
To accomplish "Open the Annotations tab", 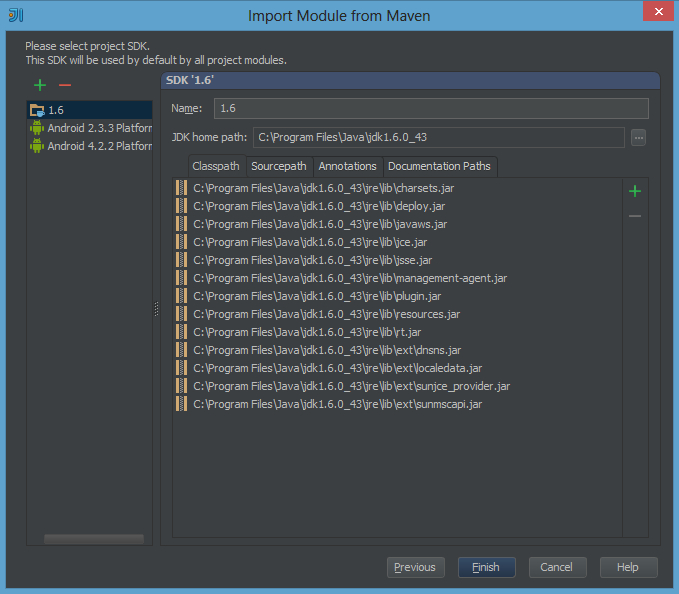I will coord(347,166).
